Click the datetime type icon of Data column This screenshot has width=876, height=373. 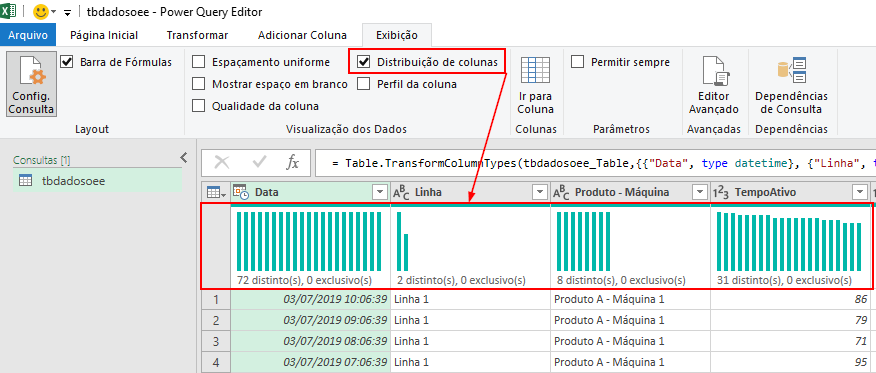click(241, 192)
